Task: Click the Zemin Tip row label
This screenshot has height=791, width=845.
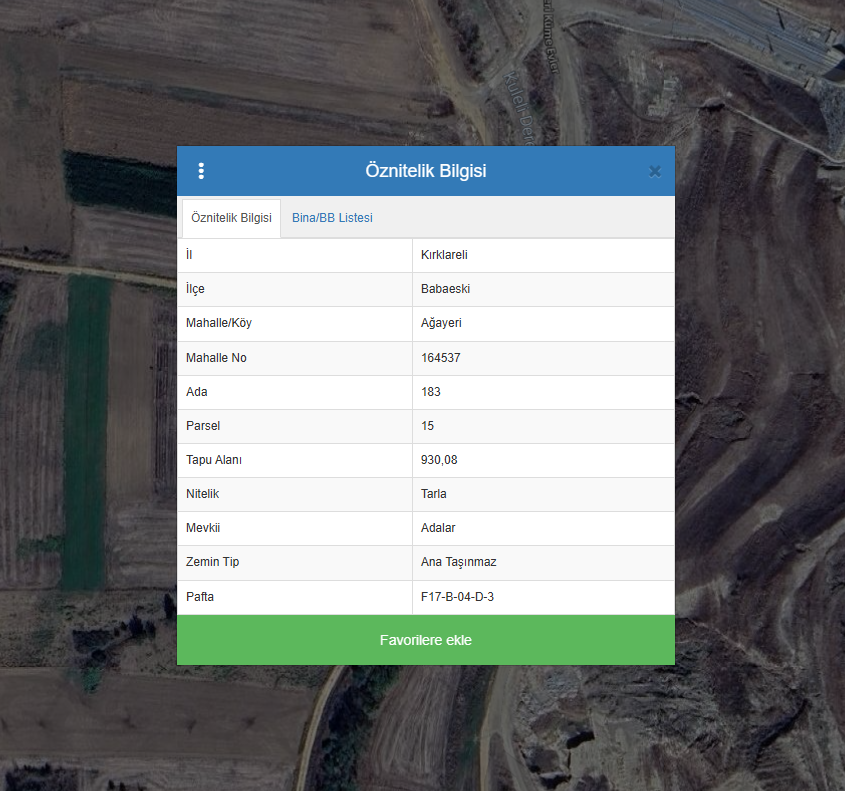Action: coord(212,562)
